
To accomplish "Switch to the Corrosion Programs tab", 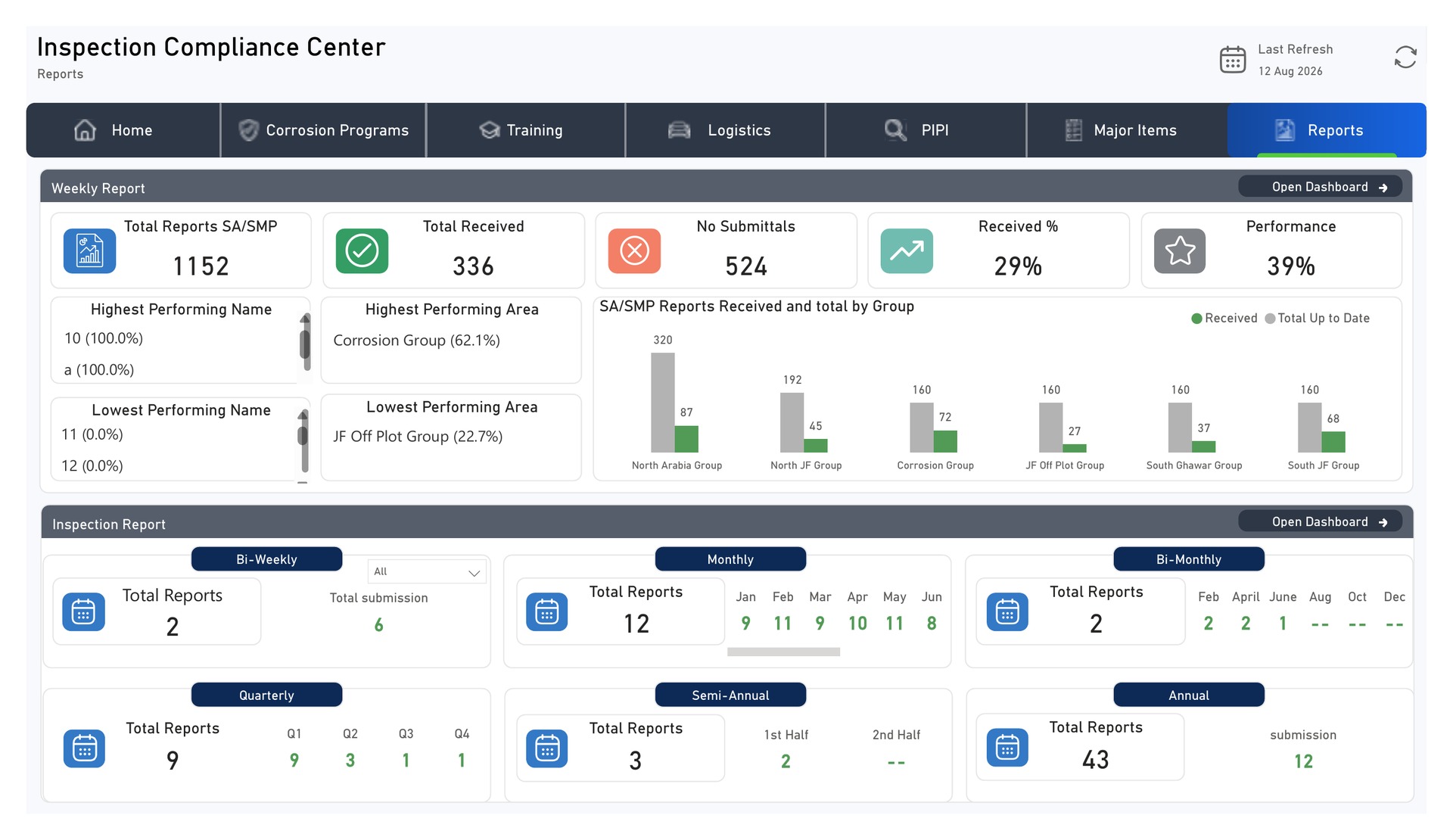I will pyautogui.click(x=323, y=130).
